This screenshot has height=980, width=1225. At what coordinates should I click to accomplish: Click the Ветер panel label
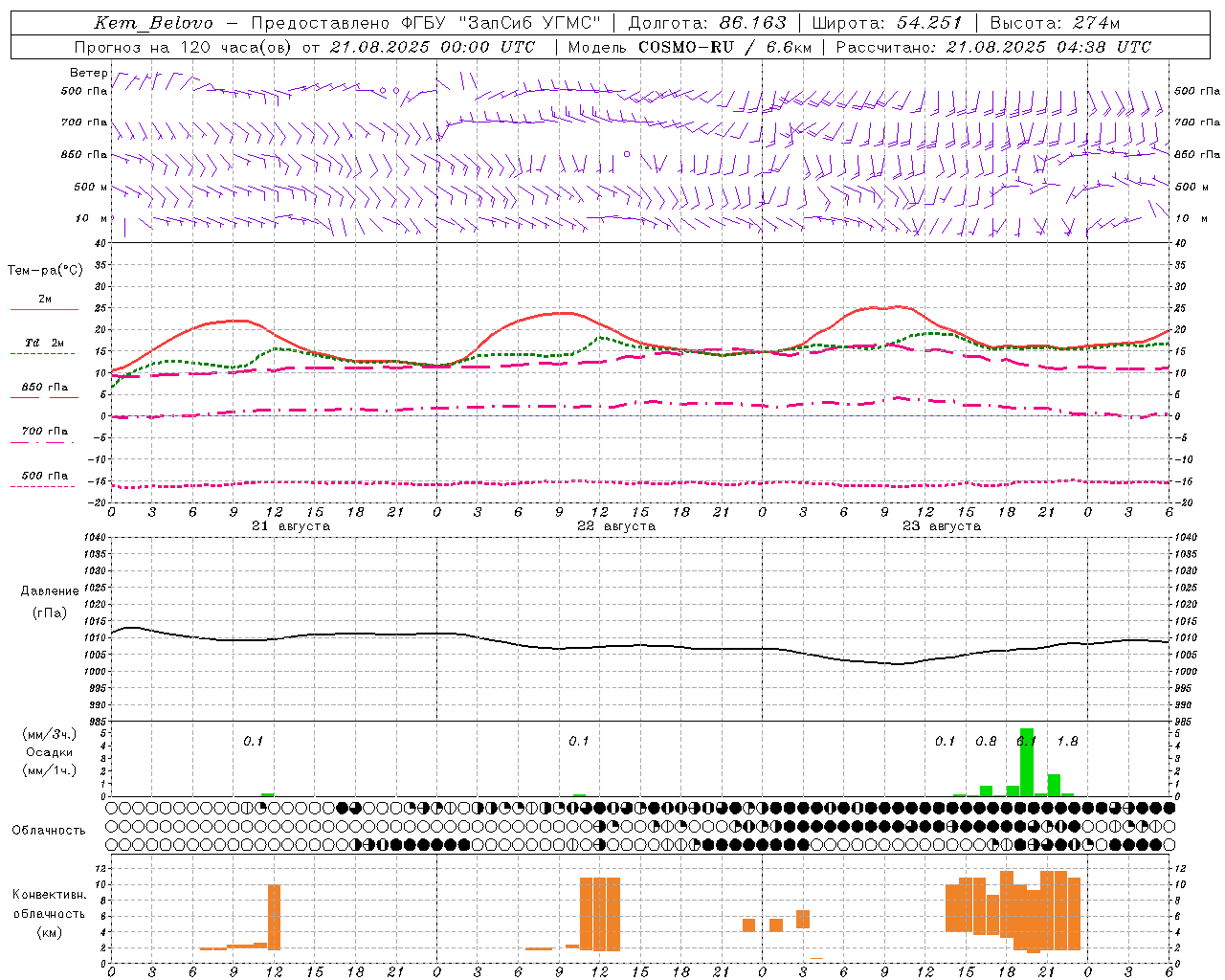(88, 73)
